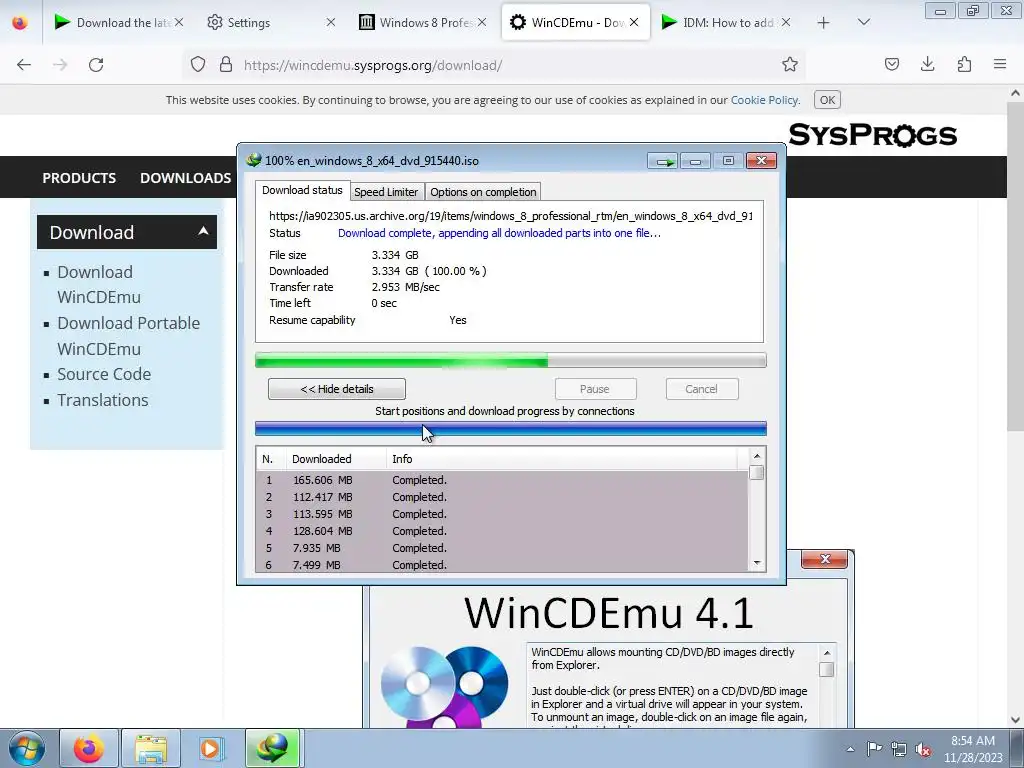Image resolution: width=1024 pixels, height=768 pixels.
Task: Open Windows Media Player from the taskbar
Action: (211, 748)
